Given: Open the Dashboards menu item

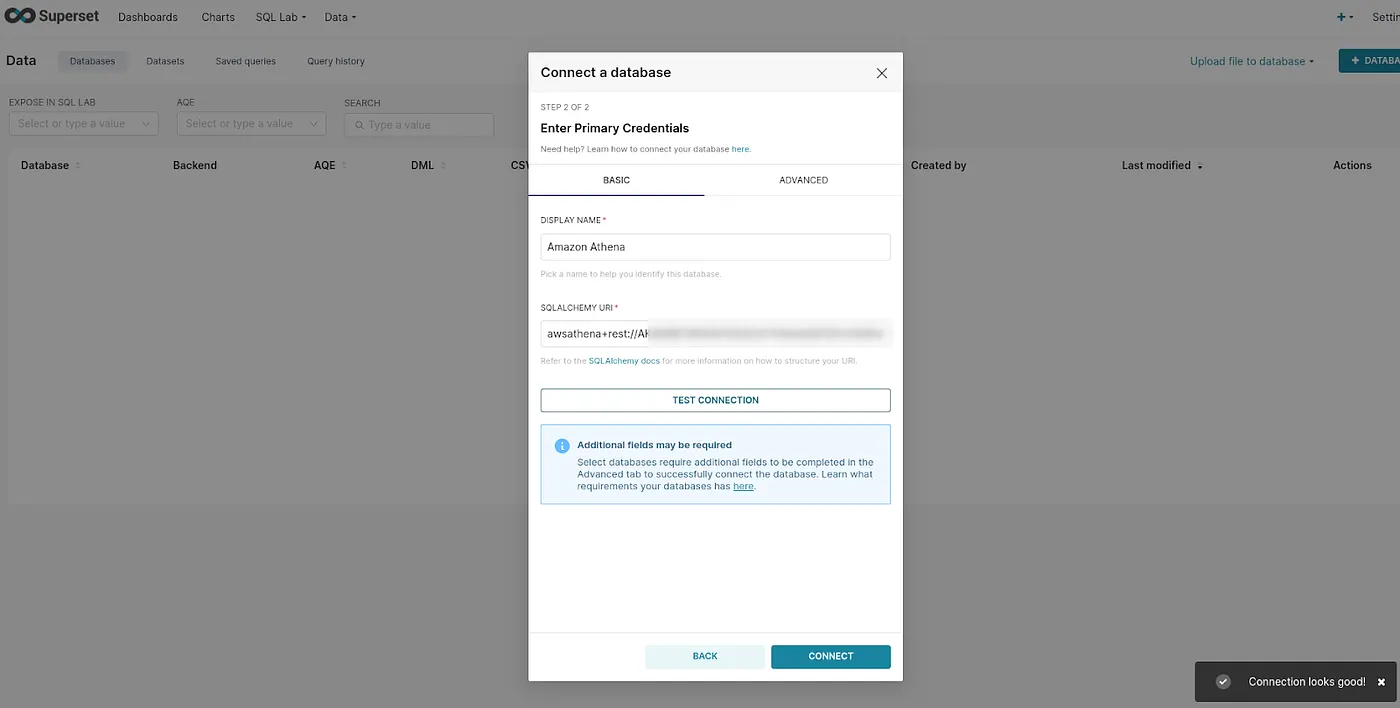Looking at the screenshot, I should tap(148, 17).
